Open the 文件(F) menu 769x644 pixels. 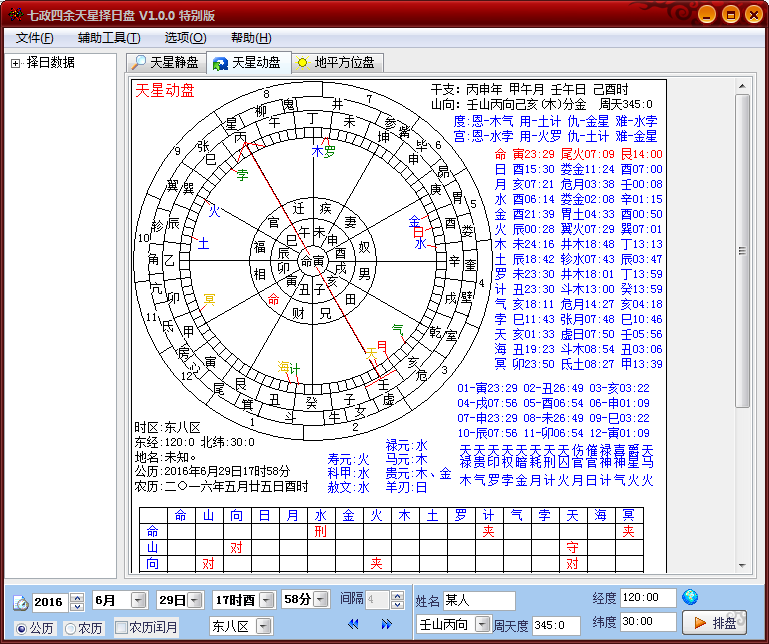(x=34, y=38)
